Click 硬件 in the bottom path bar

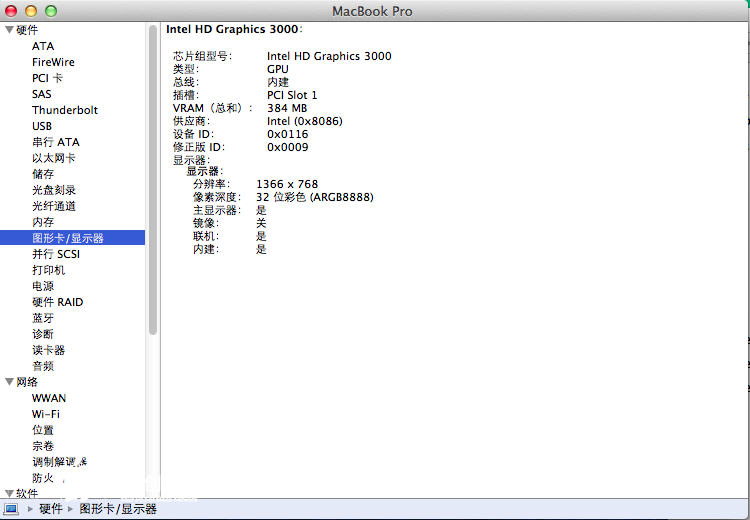tap(51, 509)
